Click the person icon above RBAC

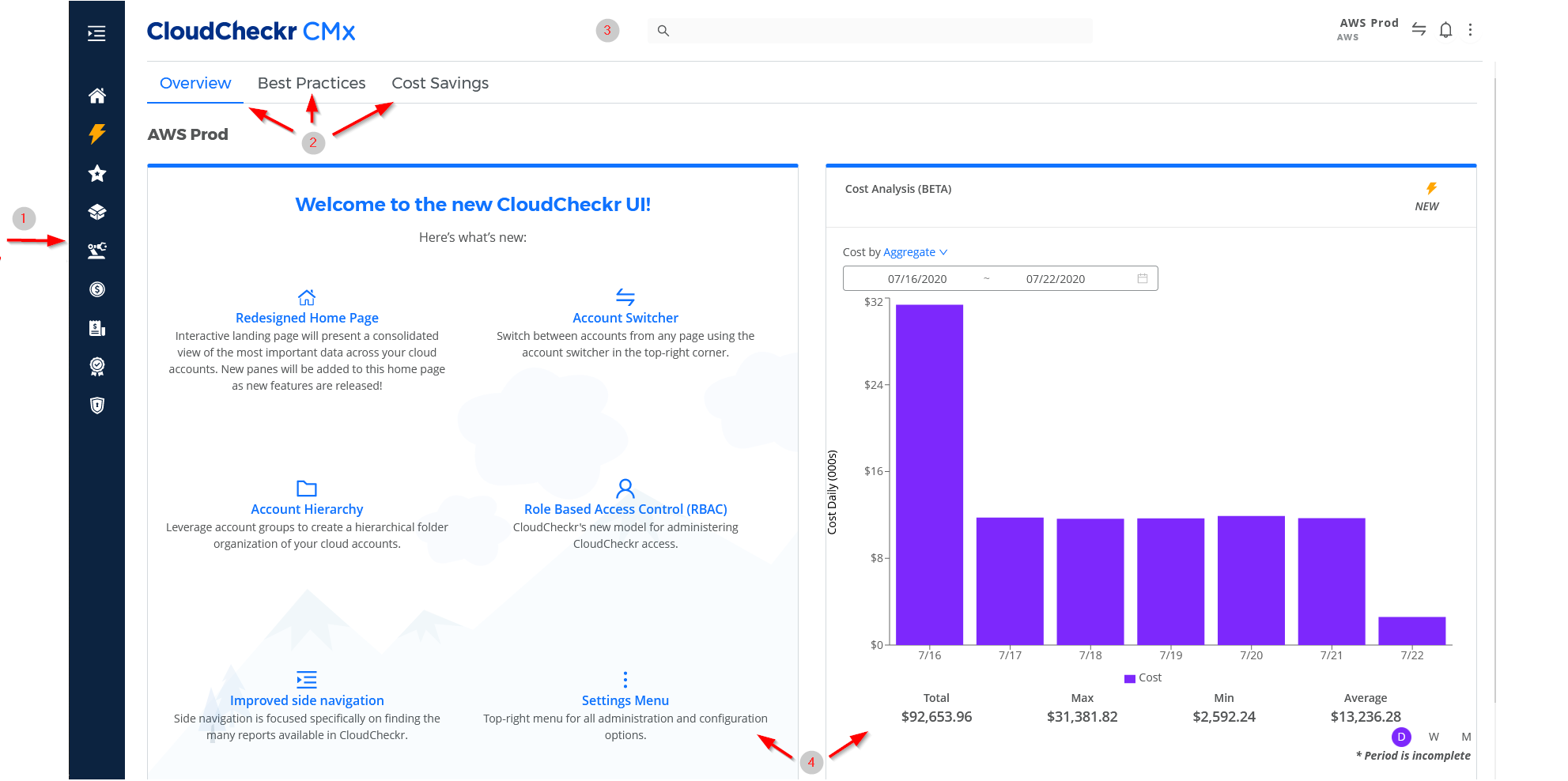click(625, 488)
